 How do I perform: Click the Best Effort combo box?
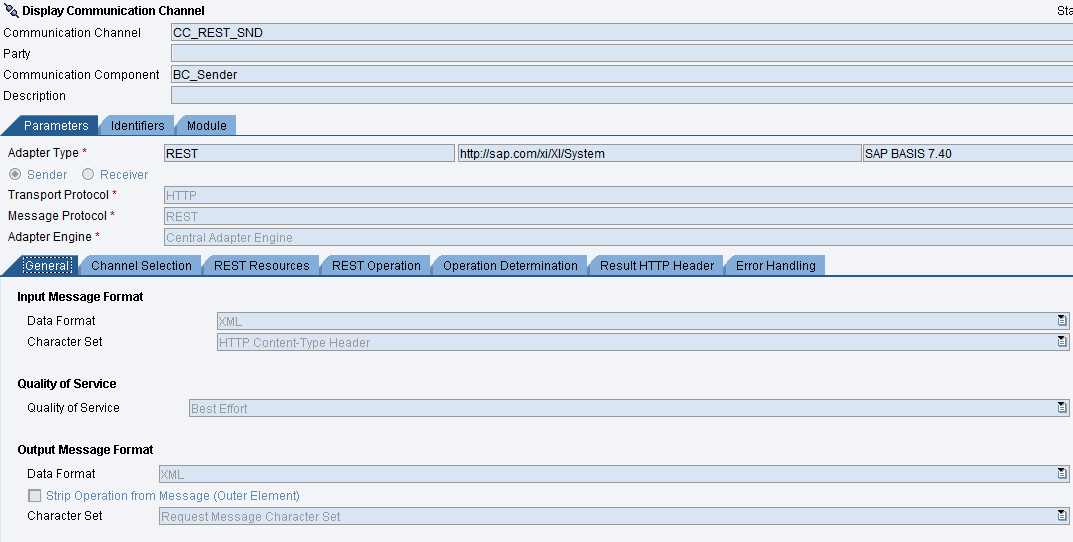(x=629, y=408)
